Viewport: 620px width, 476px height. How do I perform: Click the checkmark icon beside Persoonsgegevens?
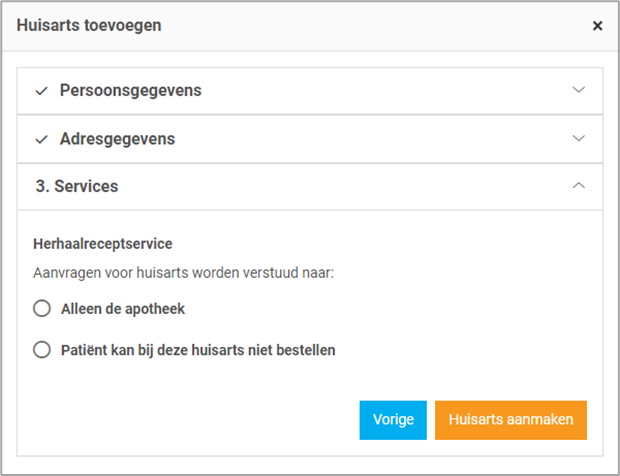coord(41,90)
